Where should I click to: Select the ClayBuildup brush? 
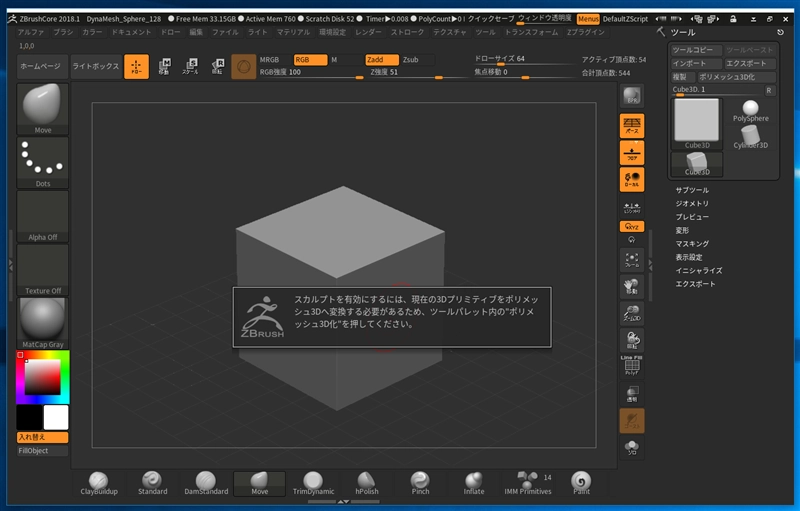click(x=99, y=483)
